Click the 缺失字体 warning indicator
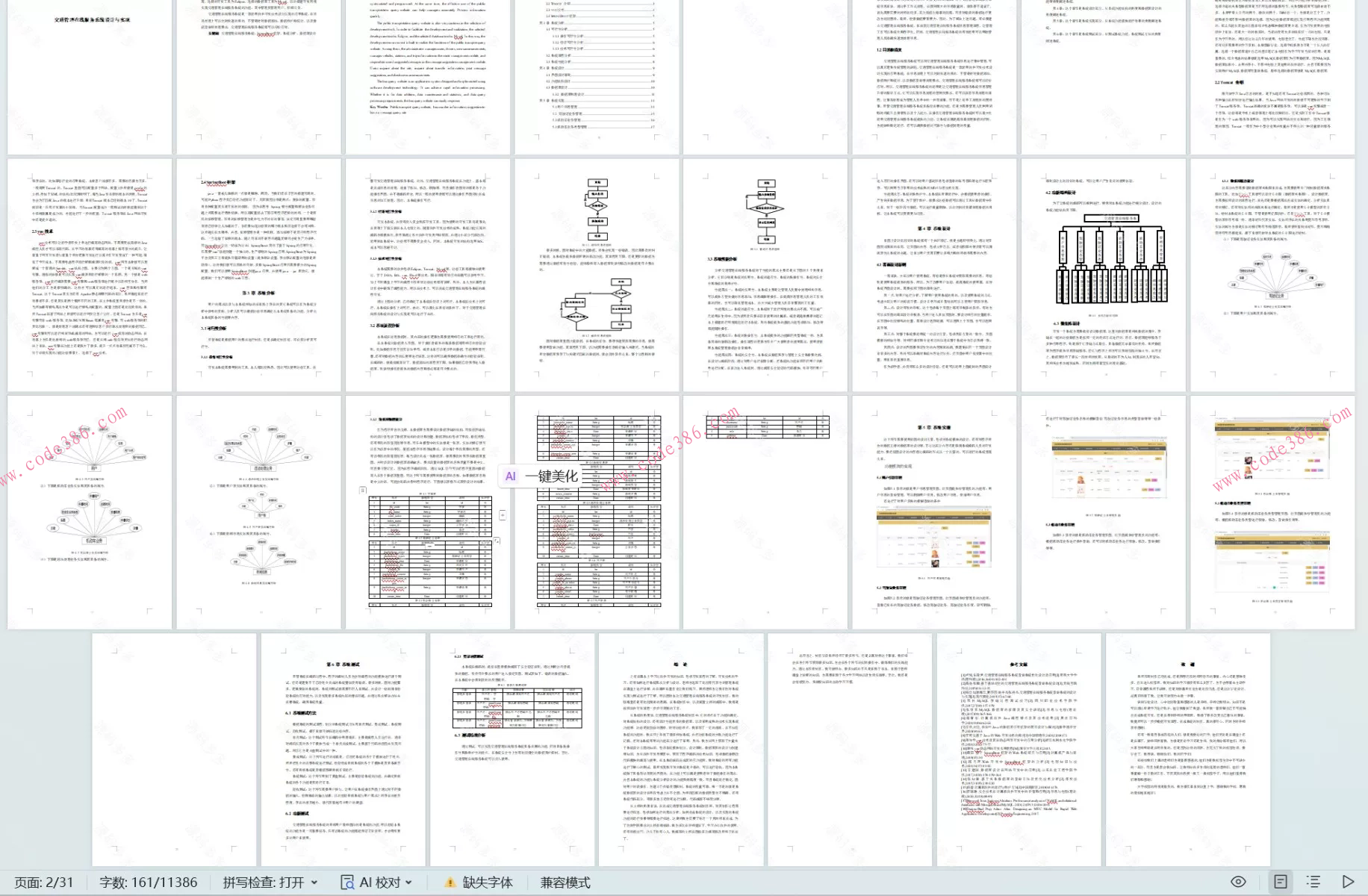The height and width of the screenshot is (896, 1368). click(x=479, y=883)
